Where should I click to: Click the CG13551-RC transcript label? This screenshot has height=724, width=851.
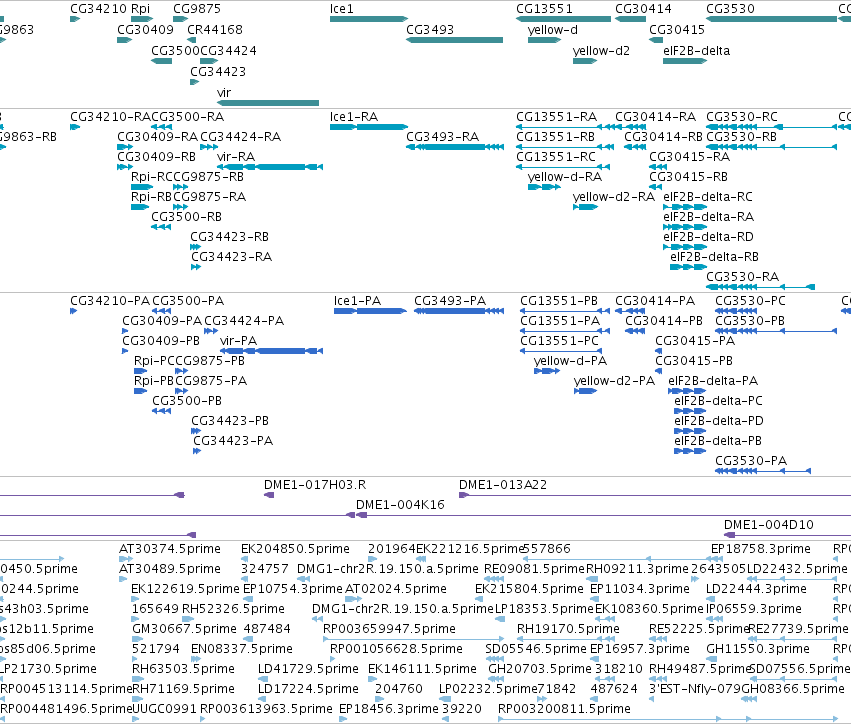[x=556, y=157]
